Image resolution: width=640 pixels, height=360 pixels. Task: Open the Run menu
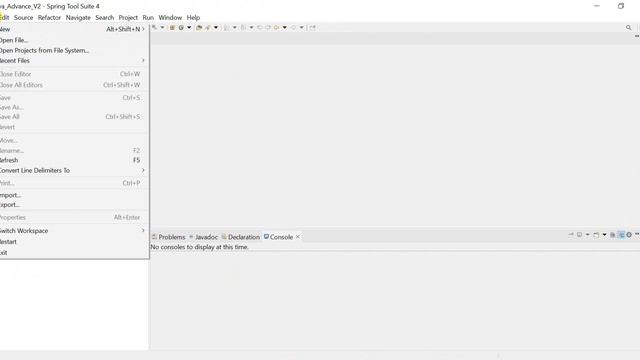148,18
